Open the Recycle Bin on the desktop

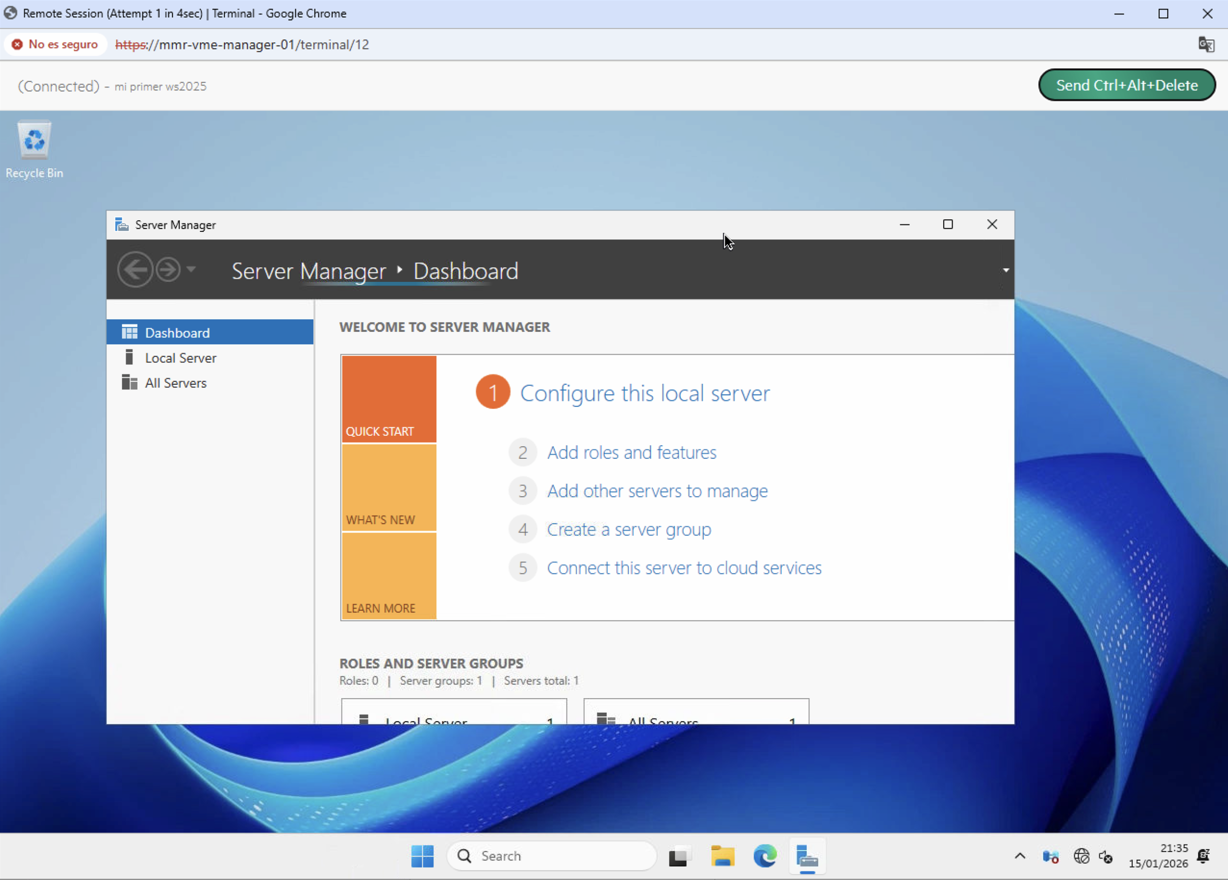click(x=33, y=140)
